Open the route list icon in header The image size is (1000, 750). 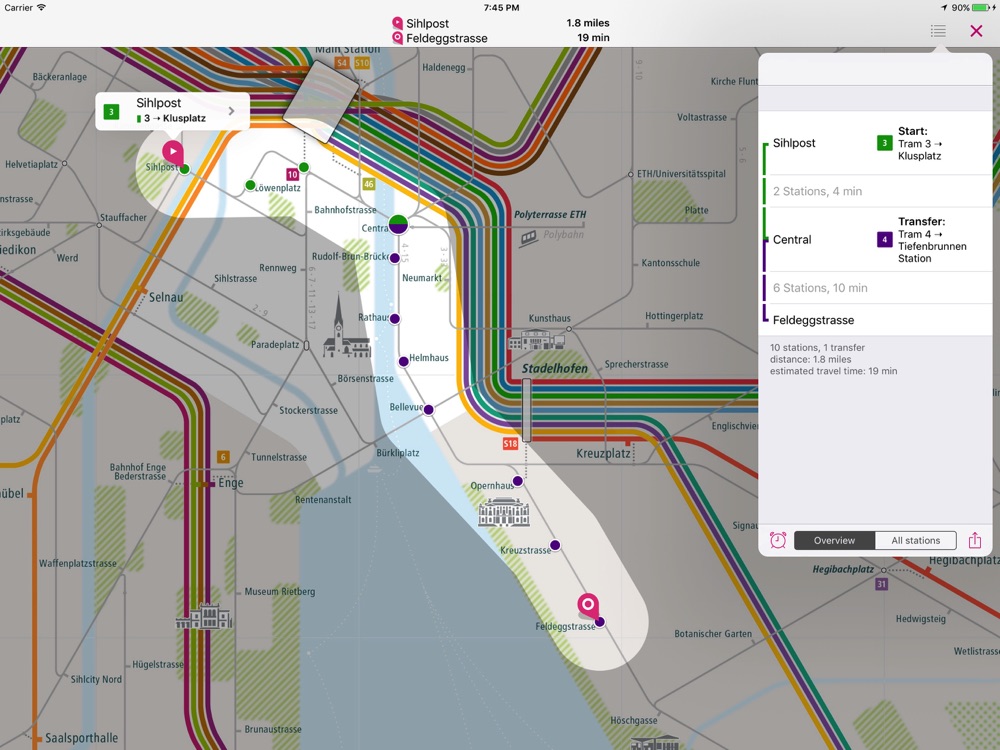[x=938, y=31]
